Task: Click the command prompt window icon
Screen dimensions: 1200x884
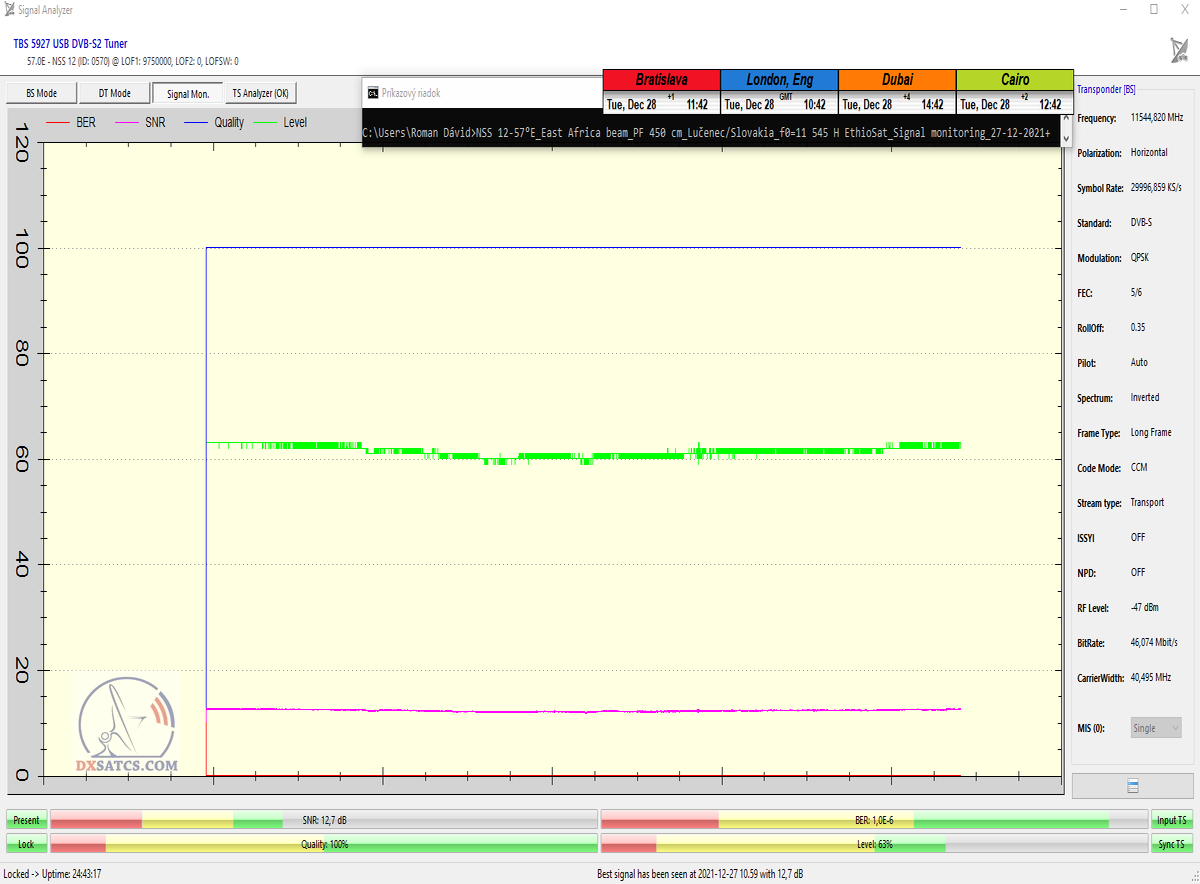Action: [x=372, y=93]
